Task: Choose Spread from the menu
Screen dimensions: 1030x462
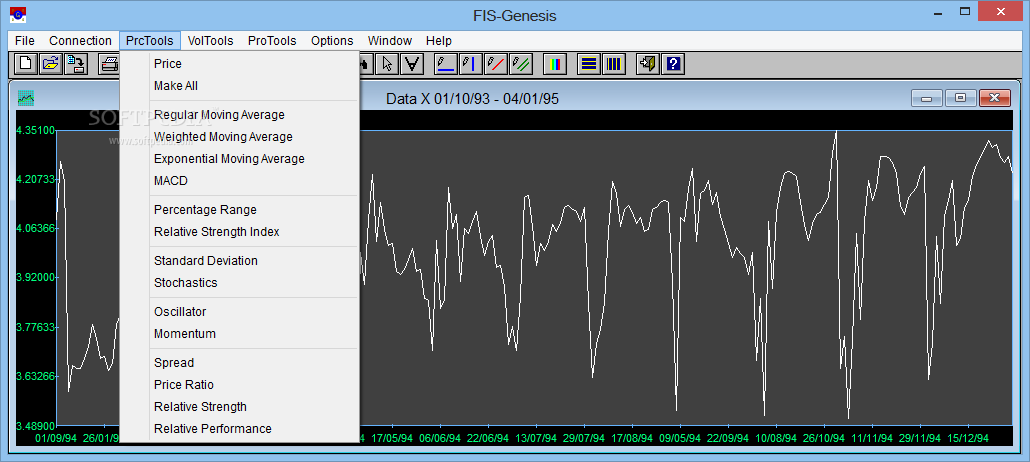Action: [x=240, y=363]
